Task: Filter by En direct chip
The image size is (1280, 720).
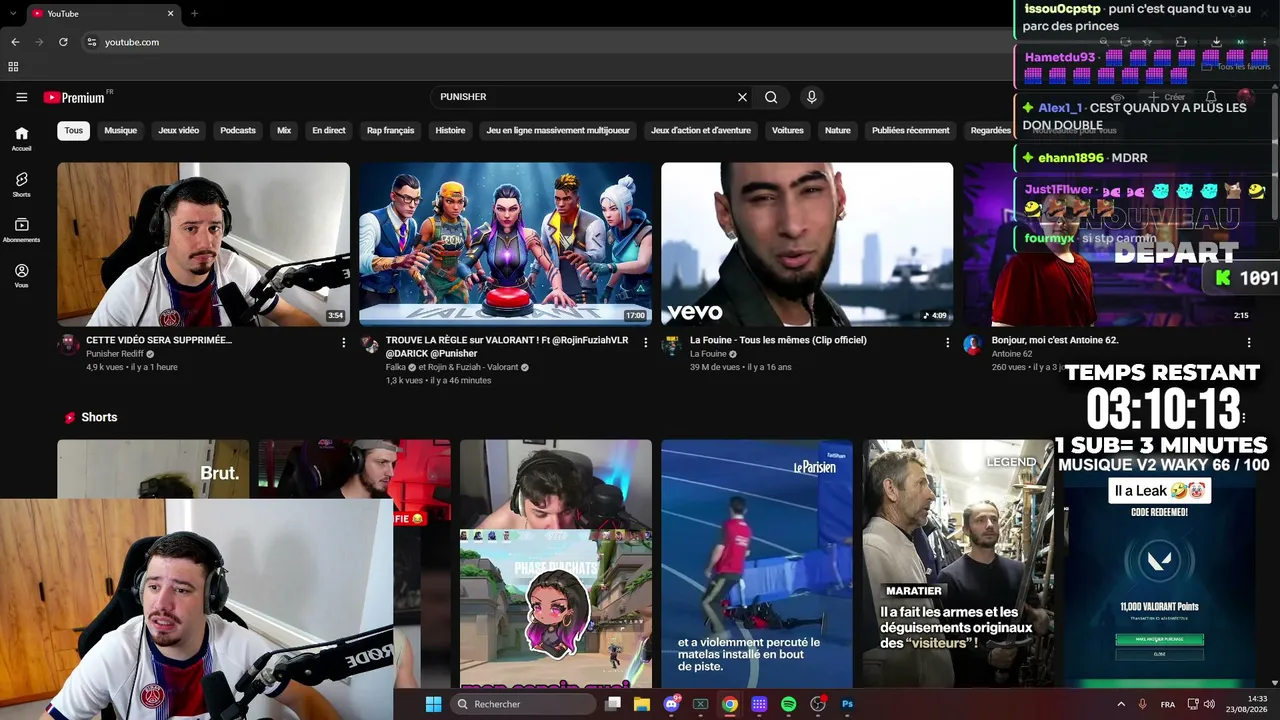Action: click(329, 130)
